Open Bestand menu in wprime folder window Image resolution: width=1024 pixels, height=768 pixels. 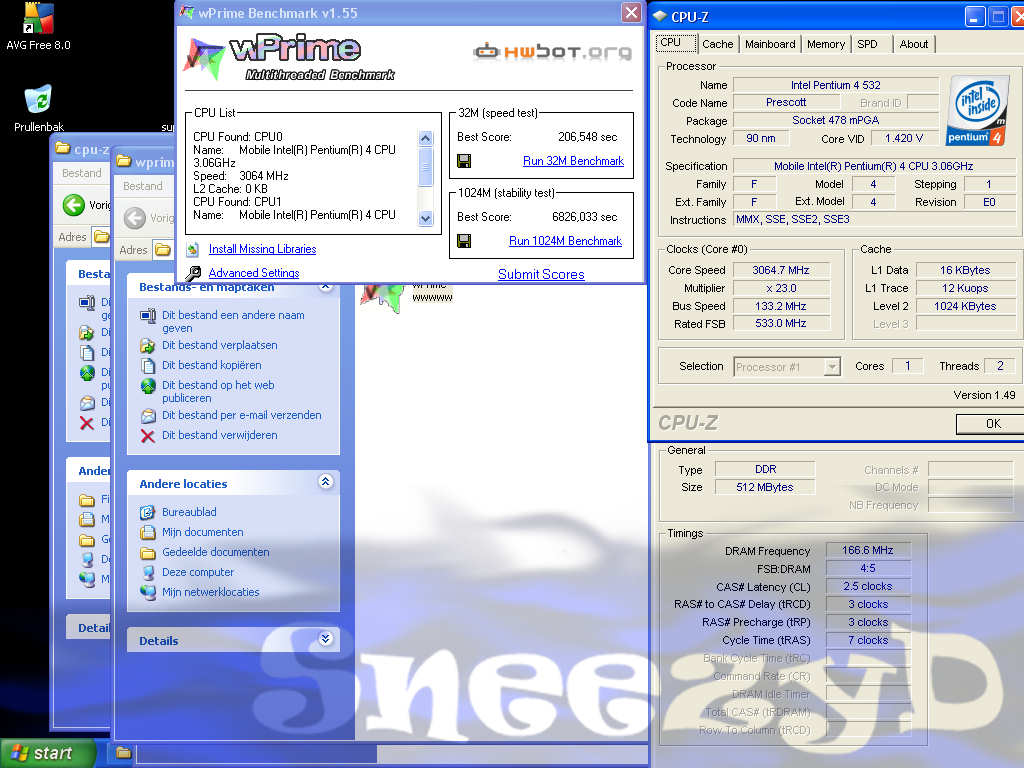click(142, 186)
